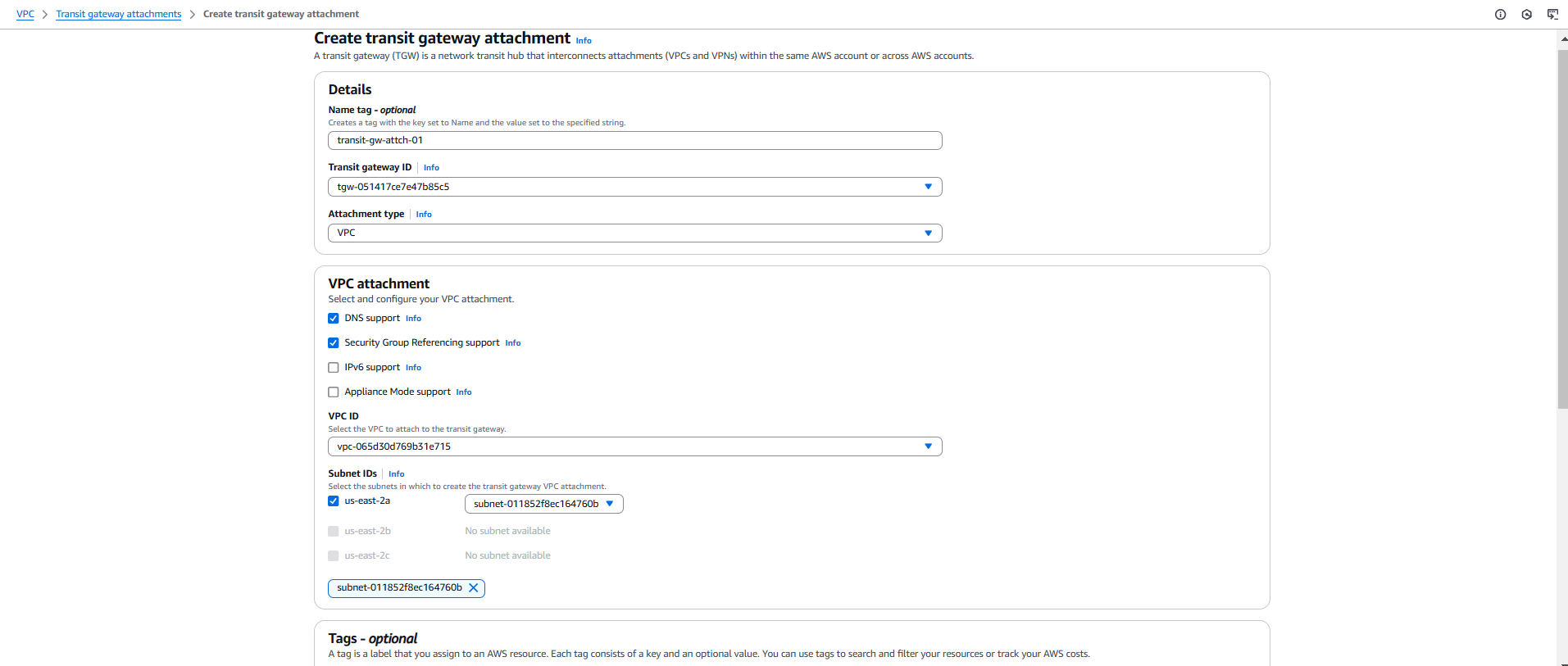Go to Transit gateway attachments breadcrumb
This screenshot has height=666, width=1568.
tap(119, 14)
